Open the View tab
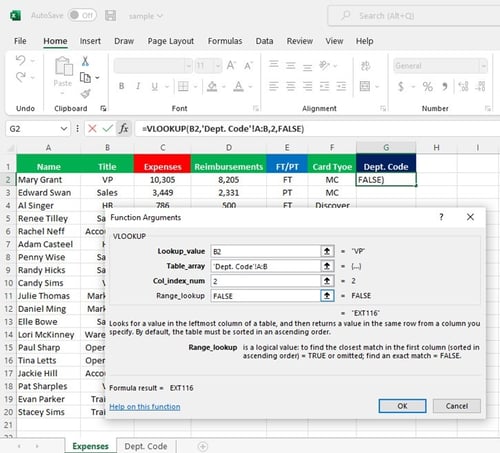Viewport: 500px width, 453px height. click(334, 41)
